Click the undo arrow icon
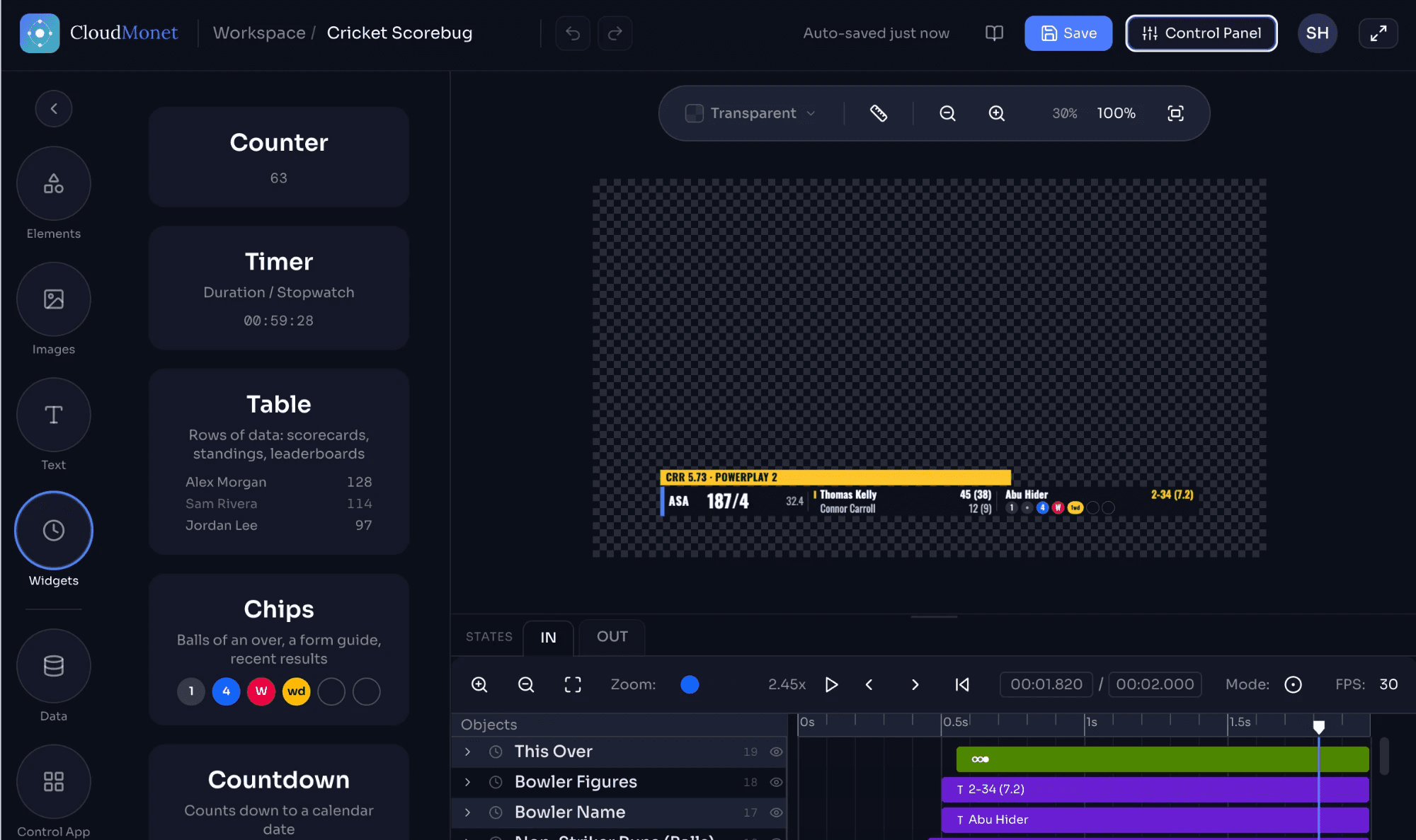 click(x=573, y=33)
